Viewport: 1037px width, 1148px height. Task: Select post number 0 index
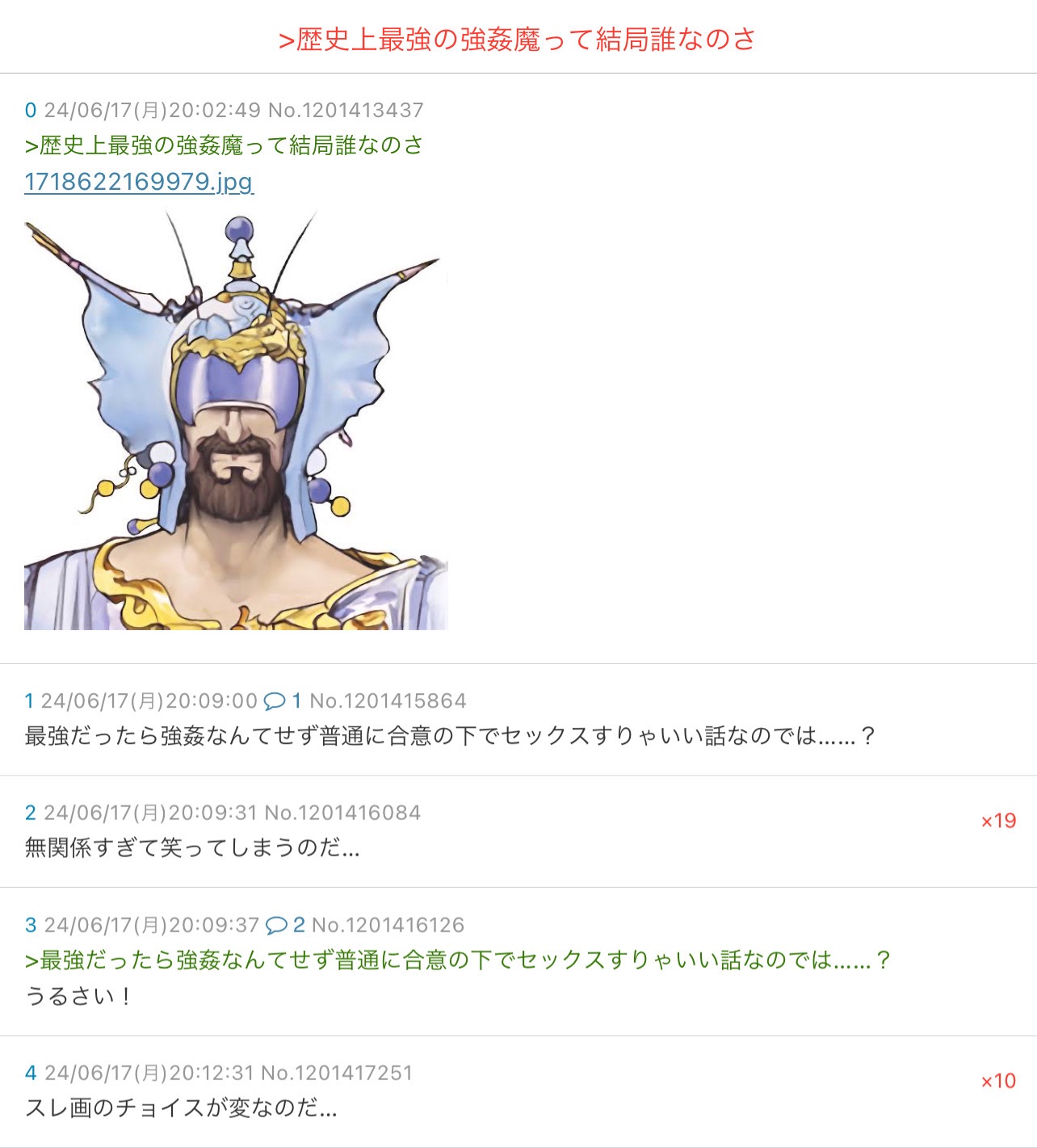[31, 110]
